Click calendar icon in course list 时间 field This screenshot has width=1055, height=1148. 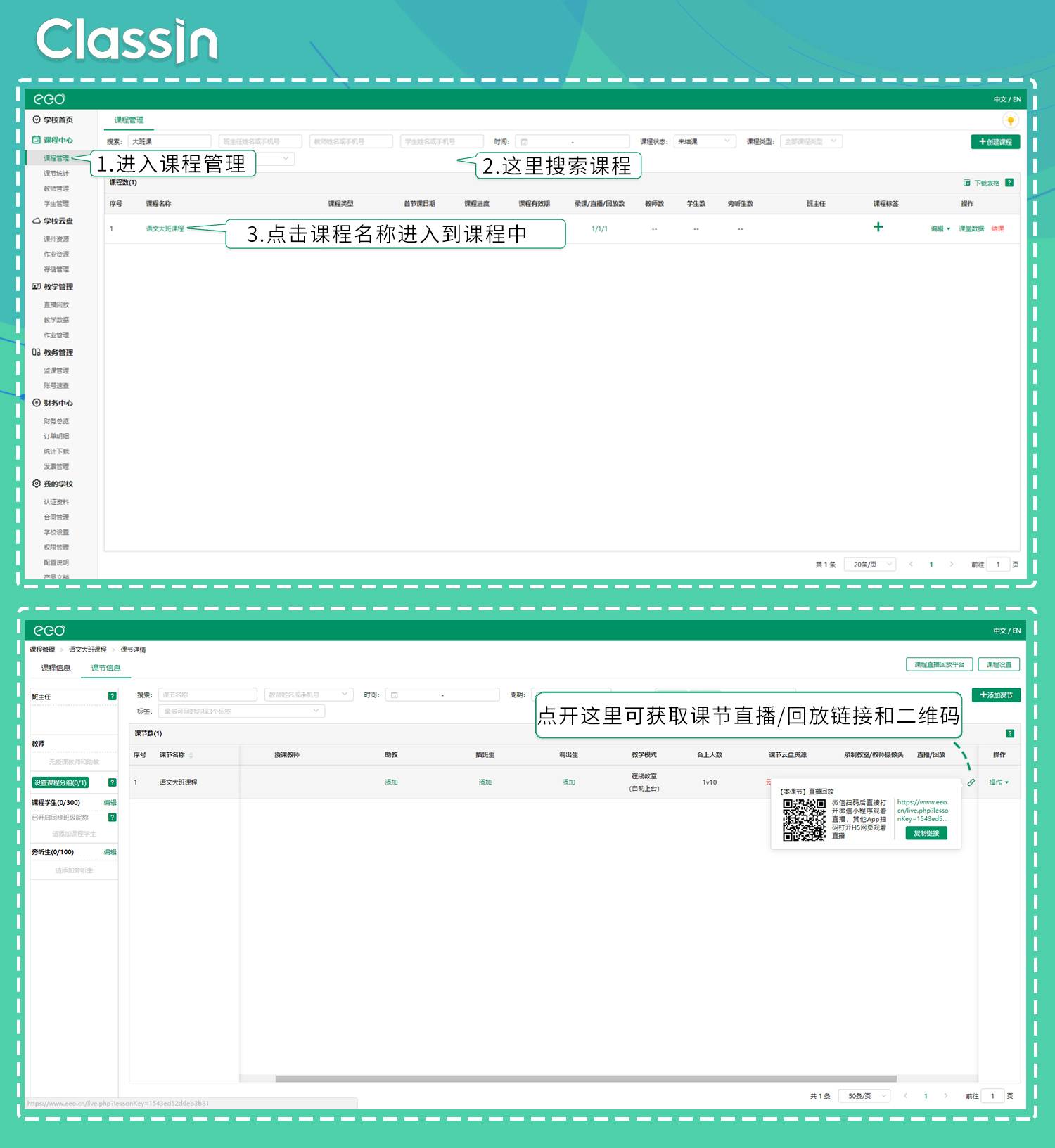pyautogui.click(x=524, y=142)
